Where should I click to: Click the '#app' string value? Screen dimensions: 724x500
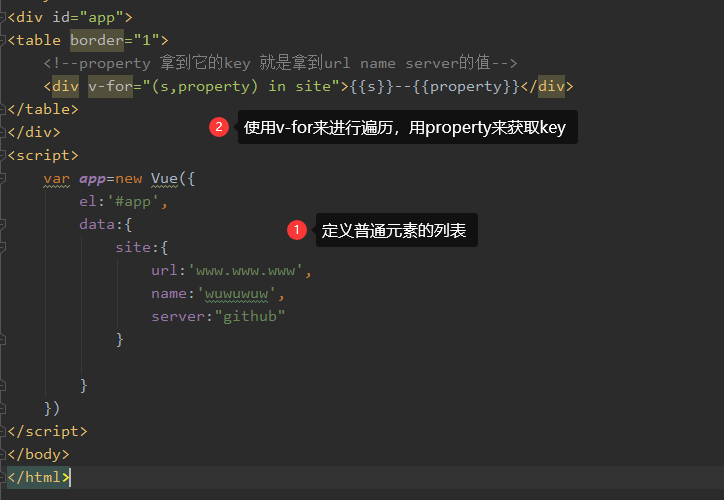click(133, 202)
